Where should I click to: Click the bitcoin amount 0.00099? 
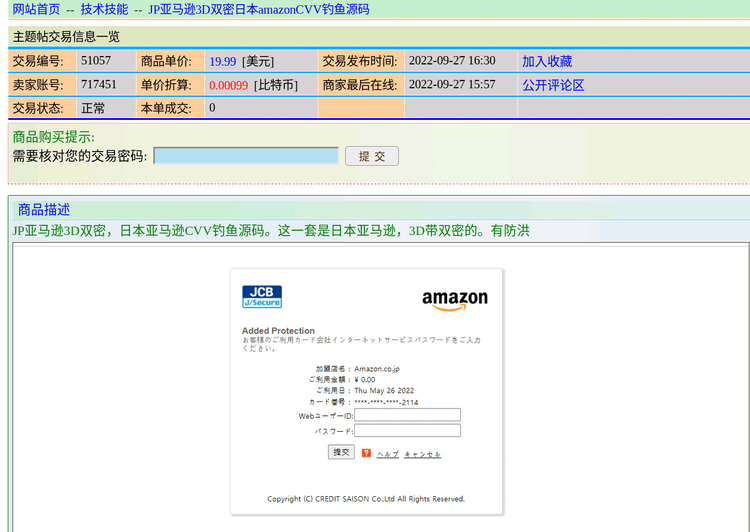point(228,85)
